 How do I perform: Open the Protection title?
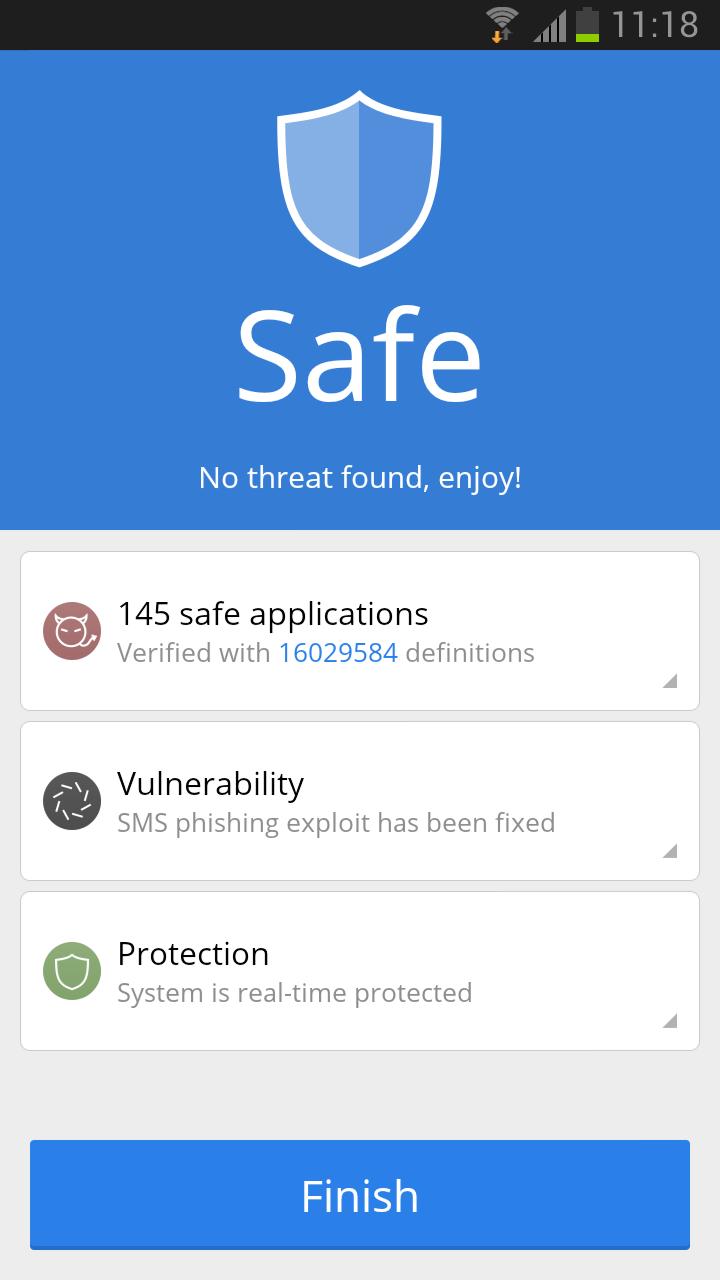[193, 954]
